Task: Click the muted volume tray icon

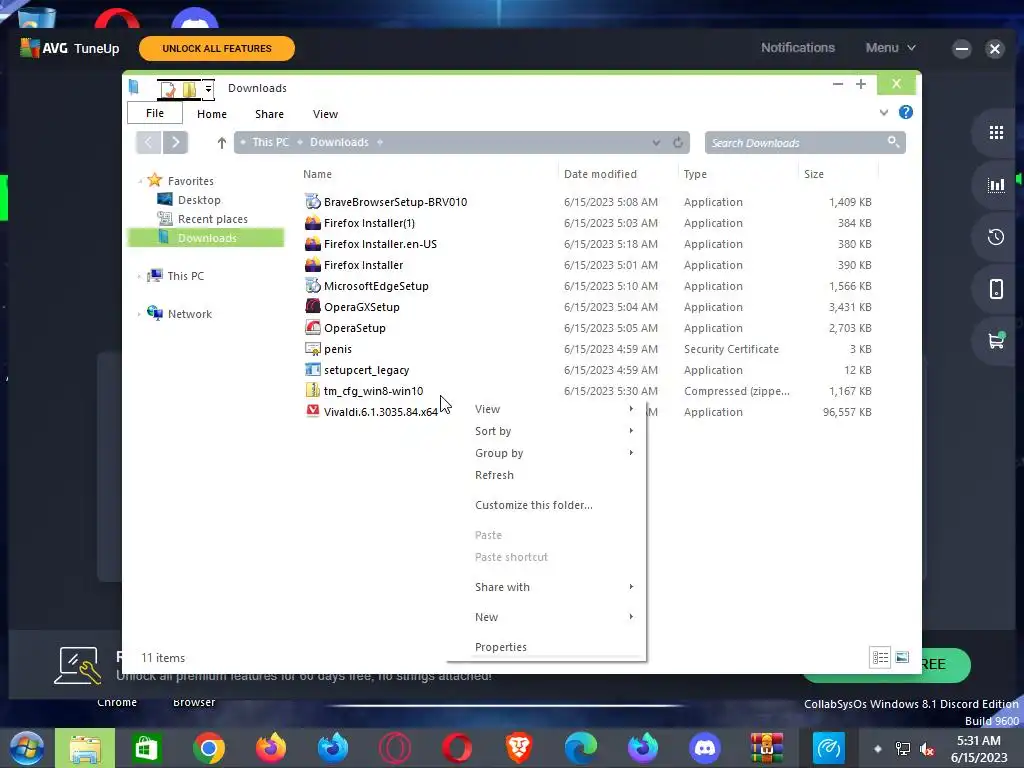Action: 927,748
